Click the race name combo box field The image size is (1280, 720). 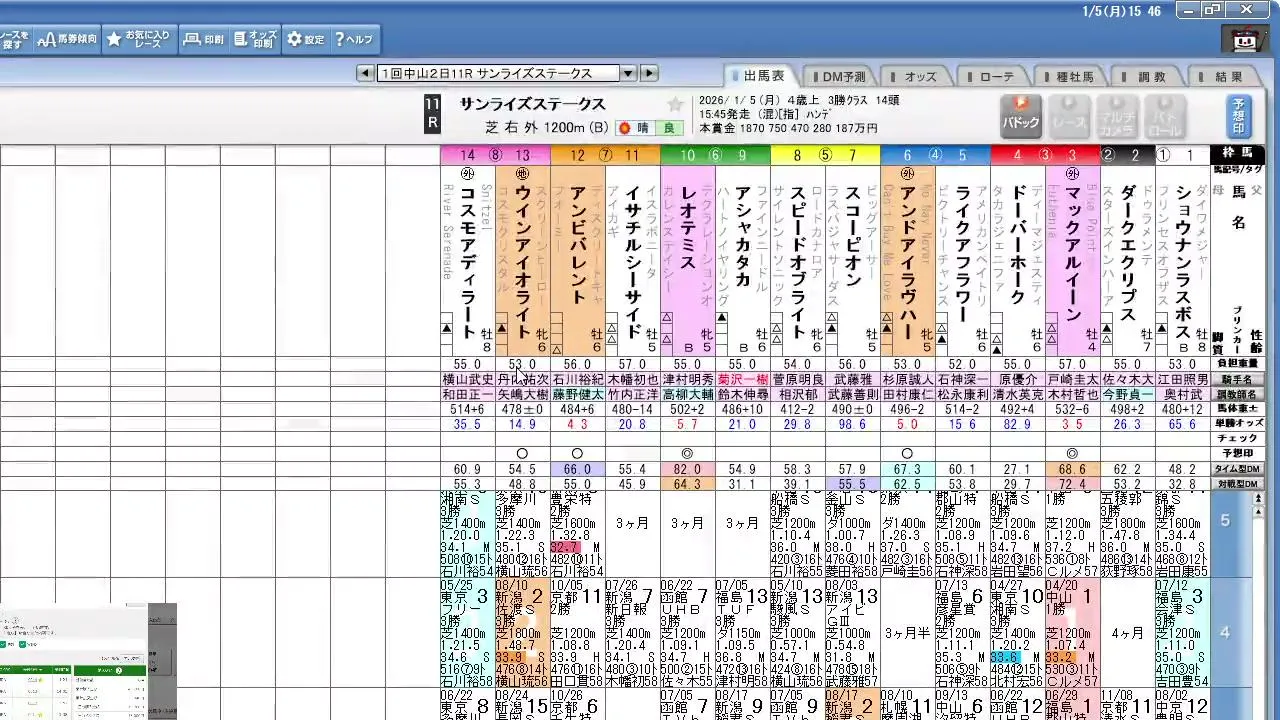tap(498, 73)
